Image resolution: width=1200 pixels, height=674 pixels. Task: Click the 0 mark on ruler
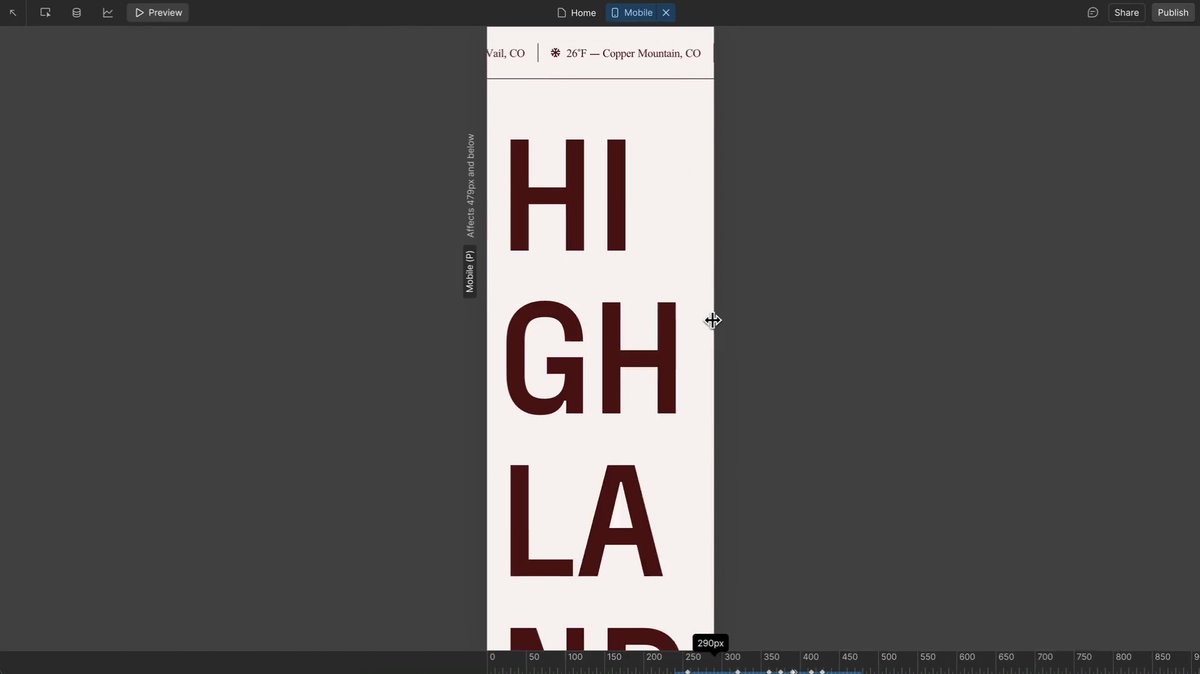tap(492, 657)
